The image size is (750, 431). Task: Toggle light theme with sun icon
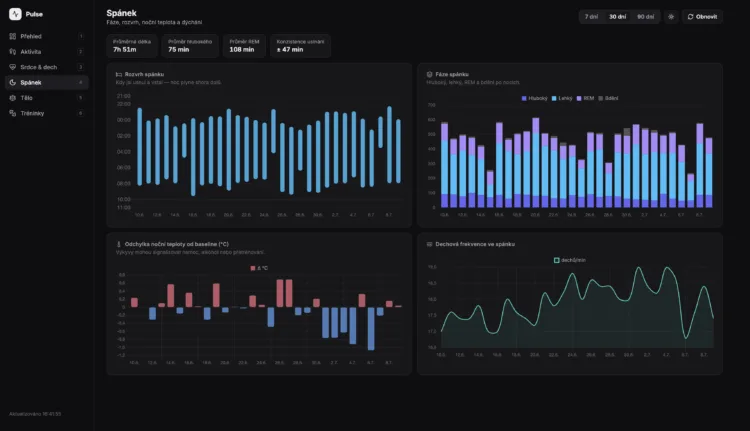[671, 17]
